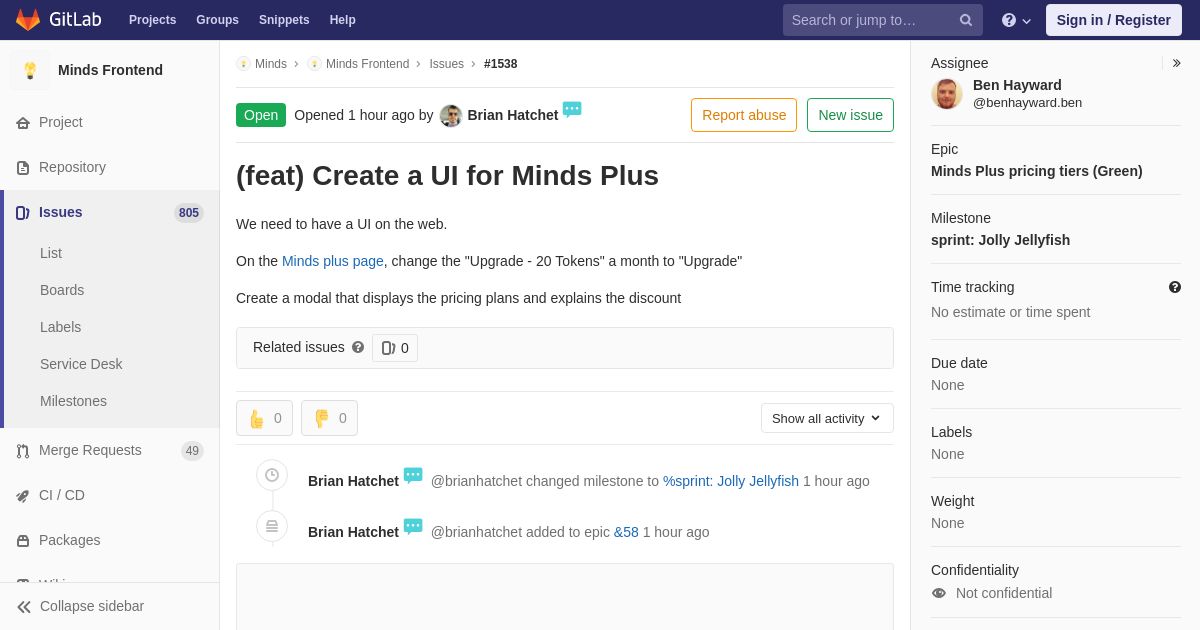Click the Repository file icon in sidebar
The width and height of the screenshot is (1200, 630).
(23, 168)
